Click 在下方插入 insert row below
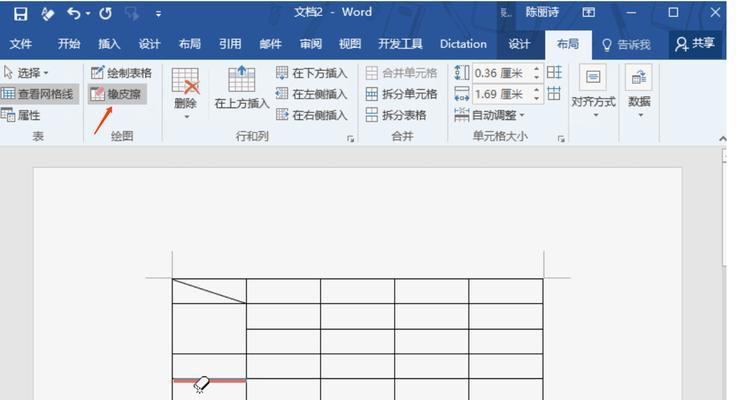 click(312, 73)
